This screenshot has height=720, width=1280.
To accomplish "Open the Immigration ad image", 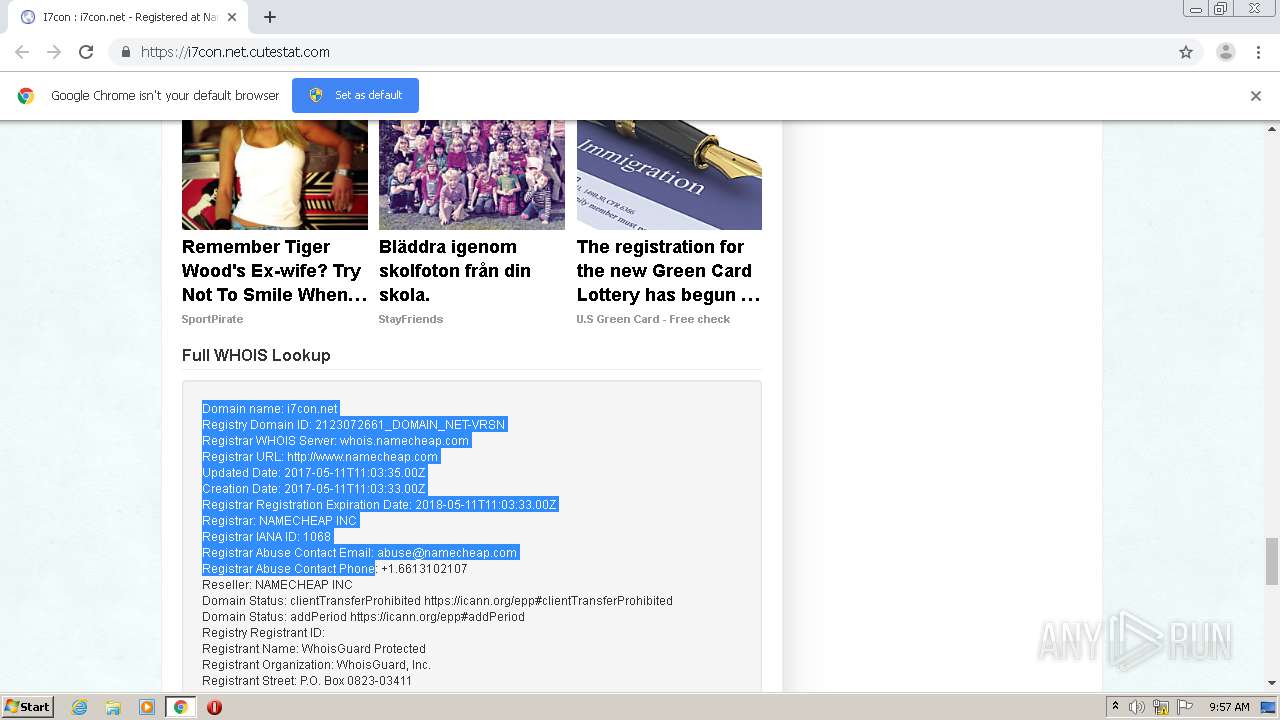I will tap(669, 175).
